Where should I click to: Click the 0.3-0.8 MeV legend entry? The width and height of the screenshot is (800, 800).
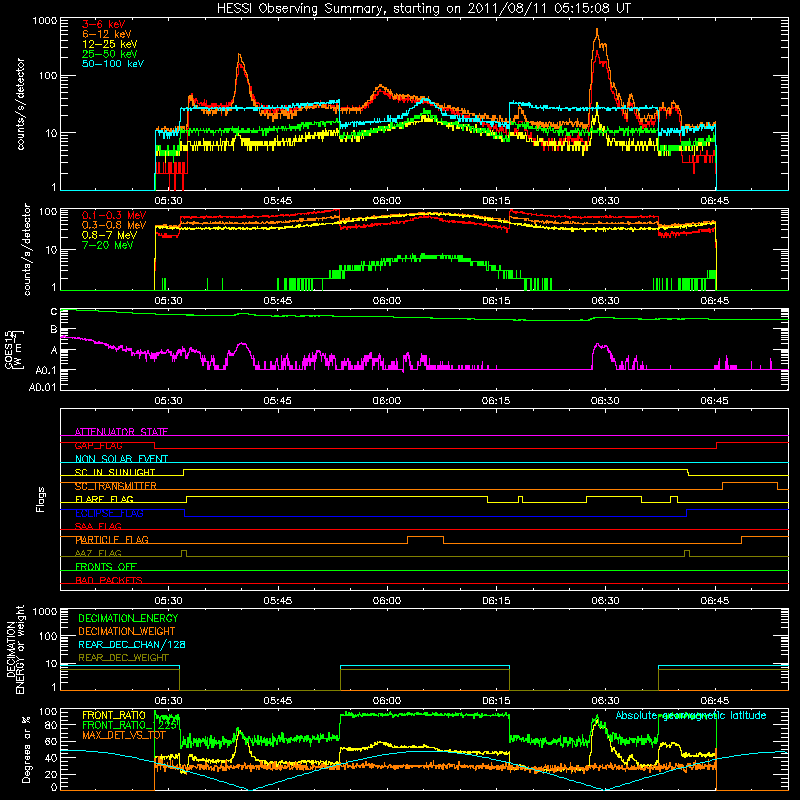[x=114, y=225]
